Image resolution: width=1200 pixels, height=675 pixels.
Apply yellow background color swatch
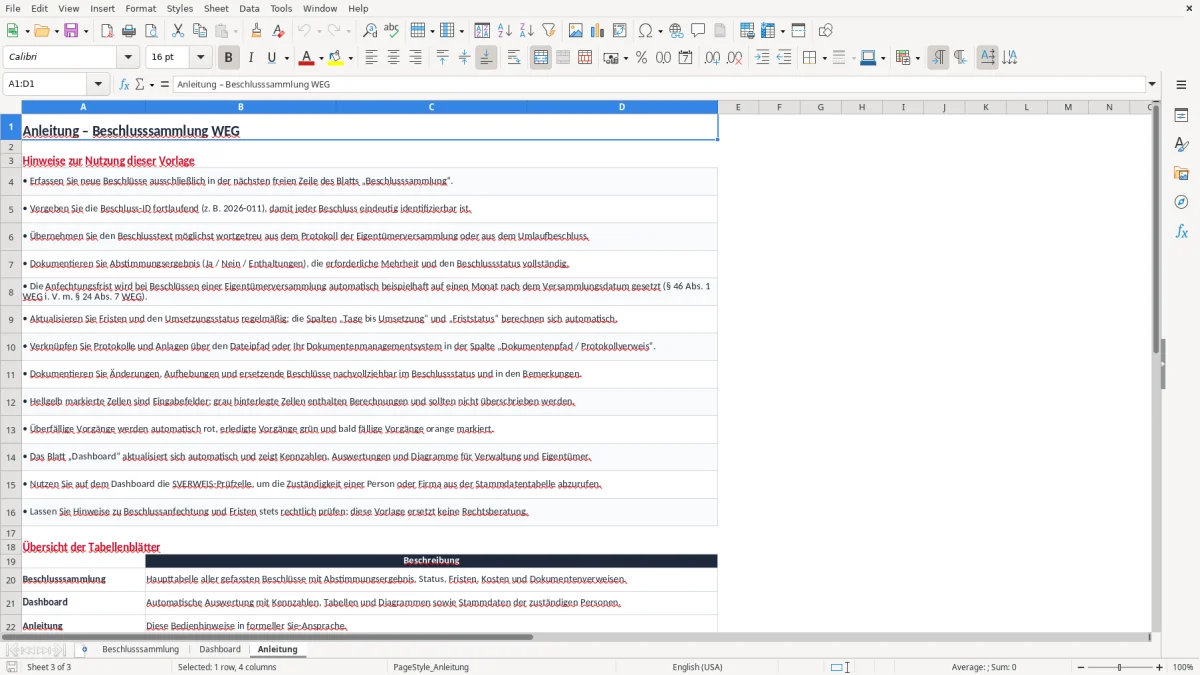(335, 58)
